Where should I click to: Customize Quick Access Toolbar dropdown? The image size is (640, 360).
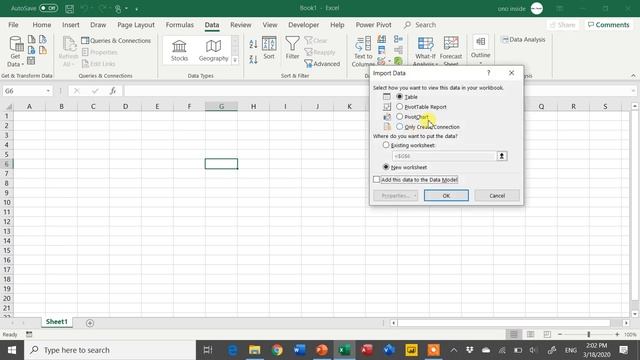point(136,9)
